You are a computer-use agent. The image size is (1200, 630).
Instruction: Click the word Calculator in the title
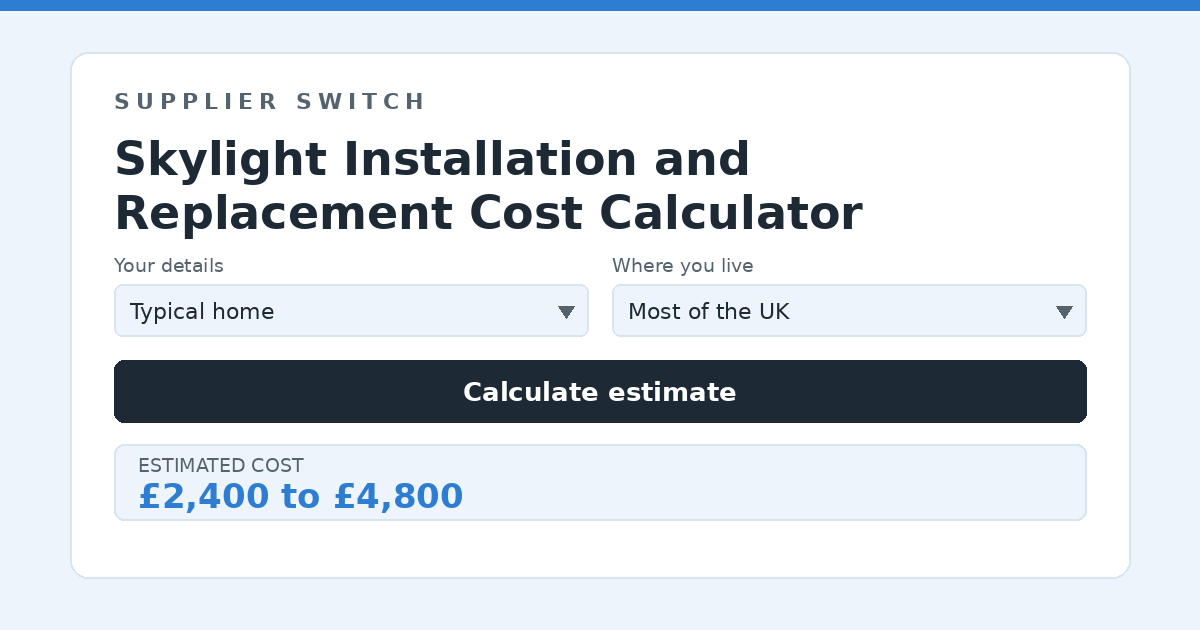[731, 213]
